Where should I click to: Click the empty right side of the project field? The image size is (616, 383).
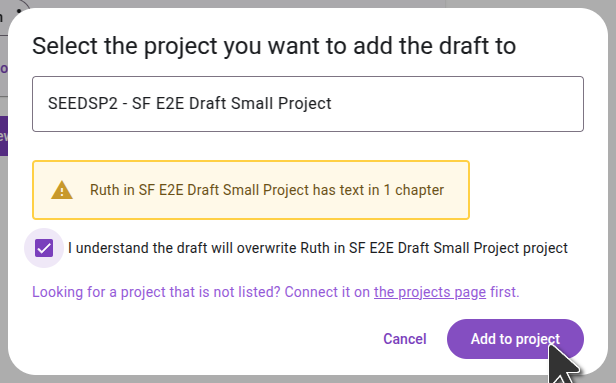pyautogui.click(x=458, y=104)
